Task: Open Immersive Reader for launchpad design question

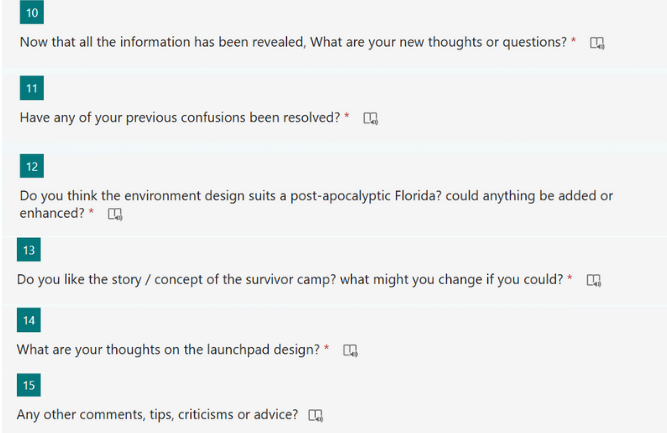Action: pos(351,350)
